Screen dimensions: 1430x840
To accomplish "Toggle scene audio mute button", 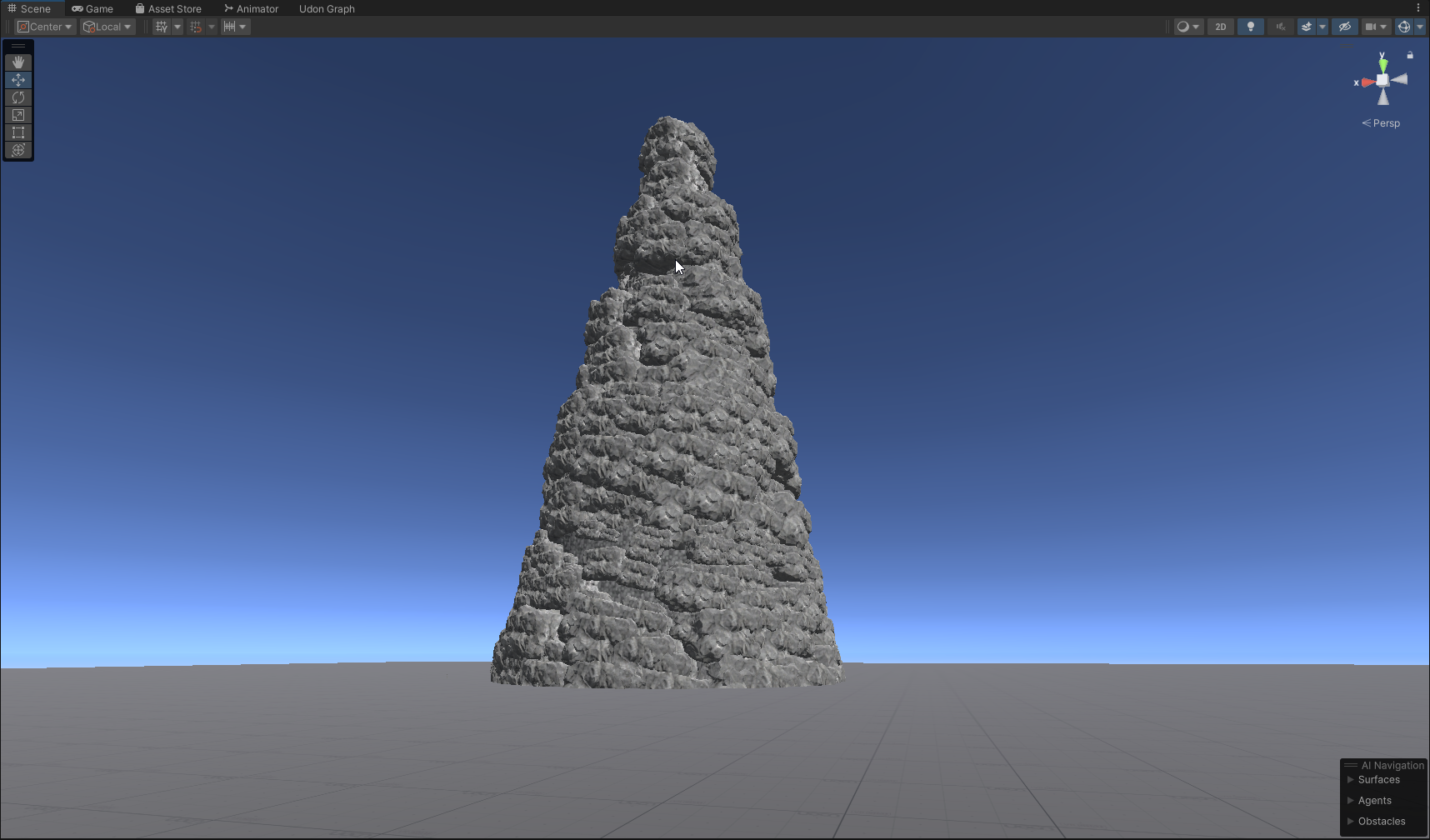I will 1280,27.
